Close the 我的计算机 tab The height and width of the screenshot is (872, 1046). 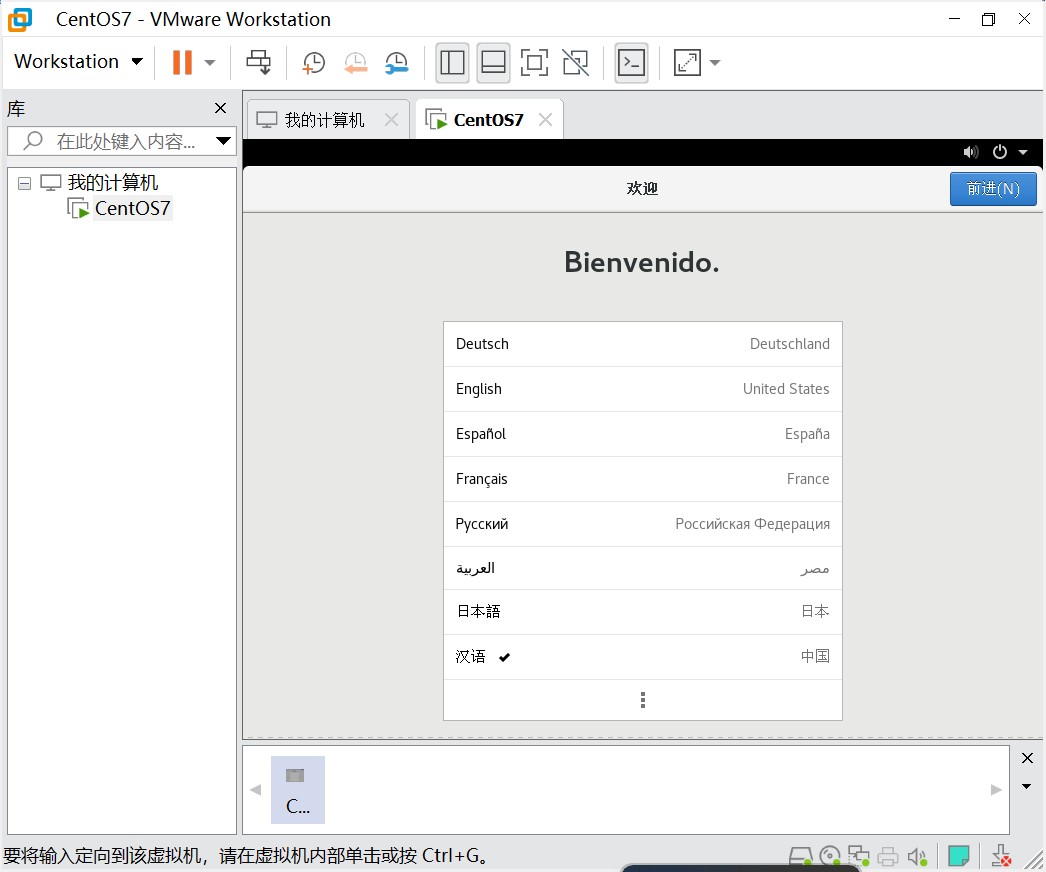392,120
